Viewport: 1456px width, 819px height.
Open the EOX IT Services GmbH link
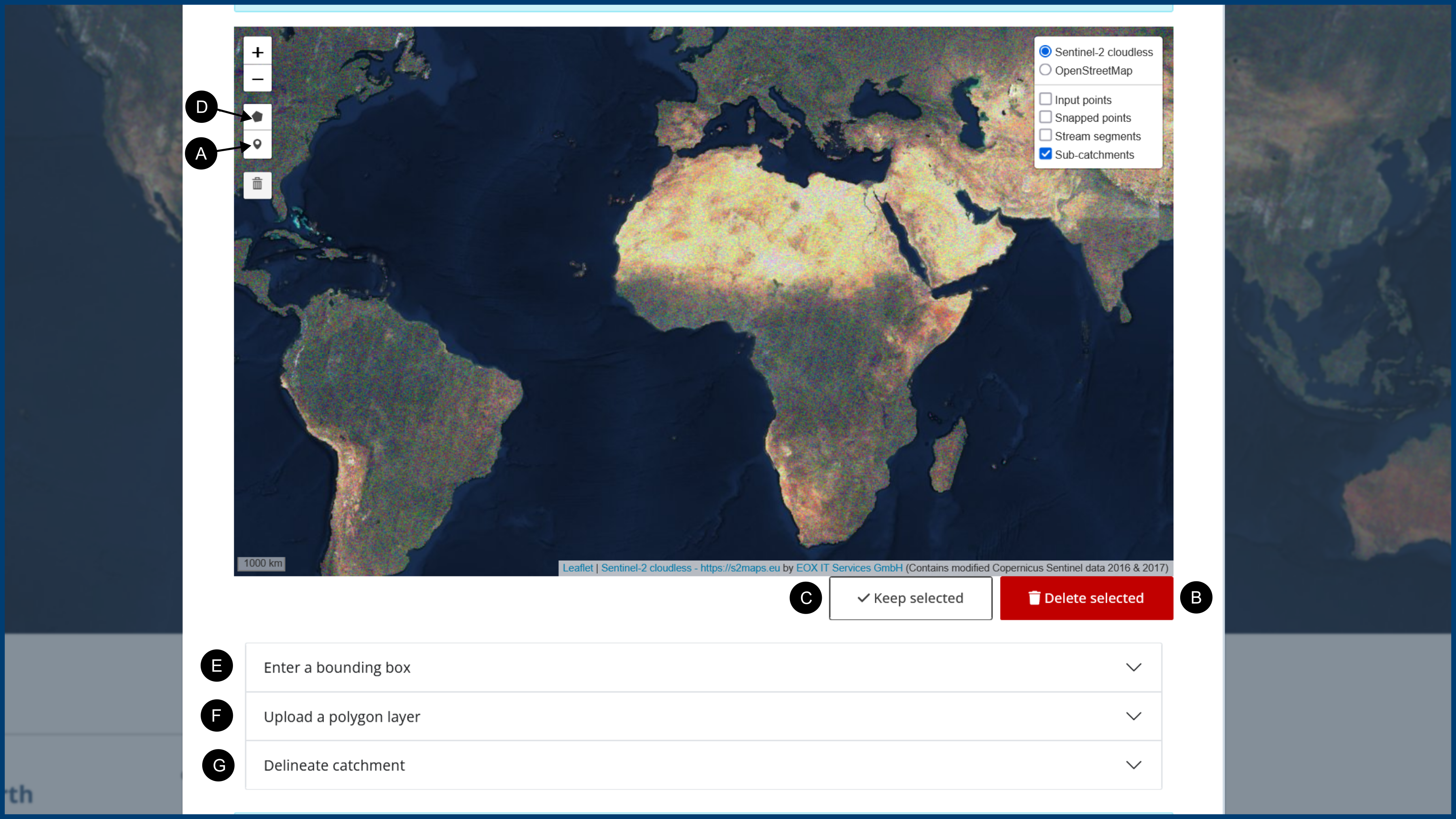849,568
